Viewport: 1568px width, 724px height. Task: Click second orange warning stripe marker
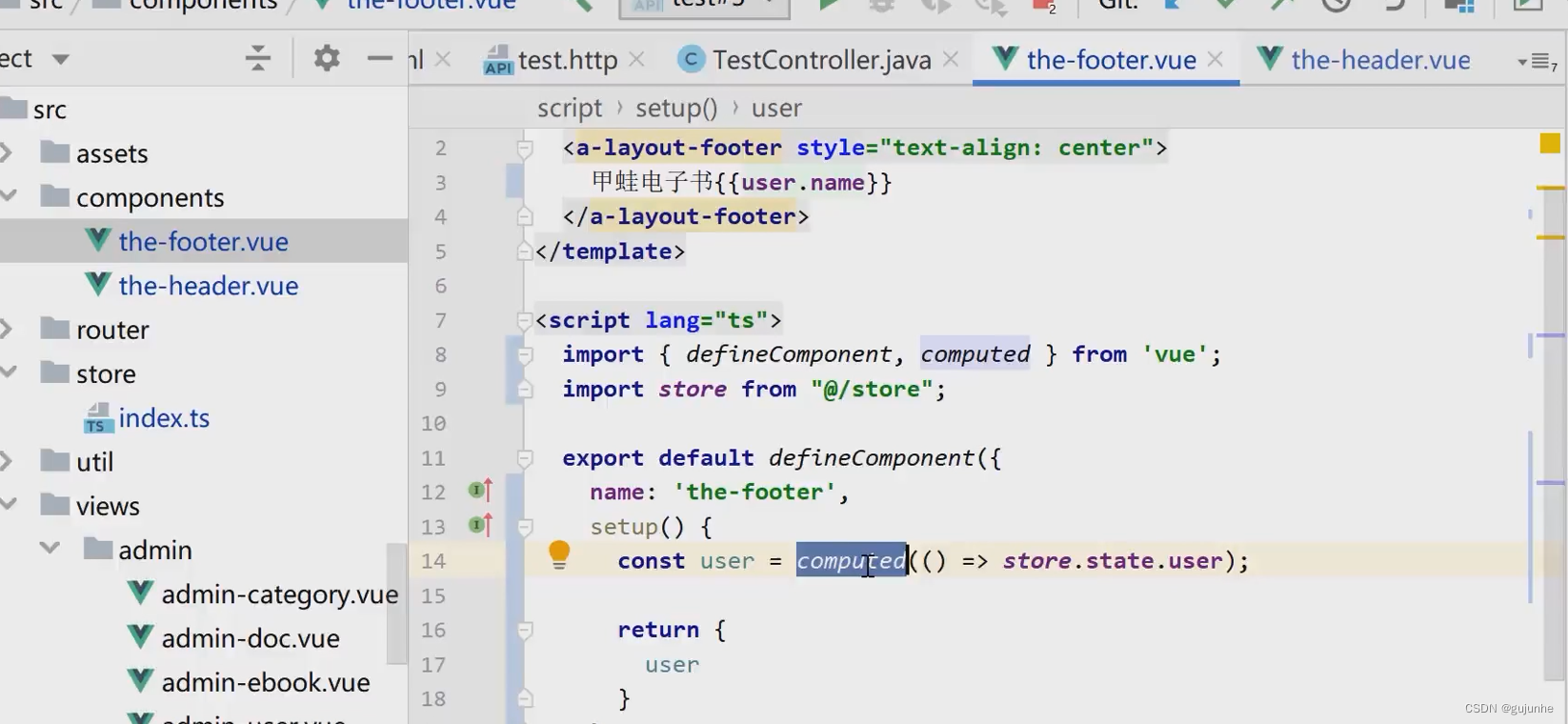pos(1550,237)
